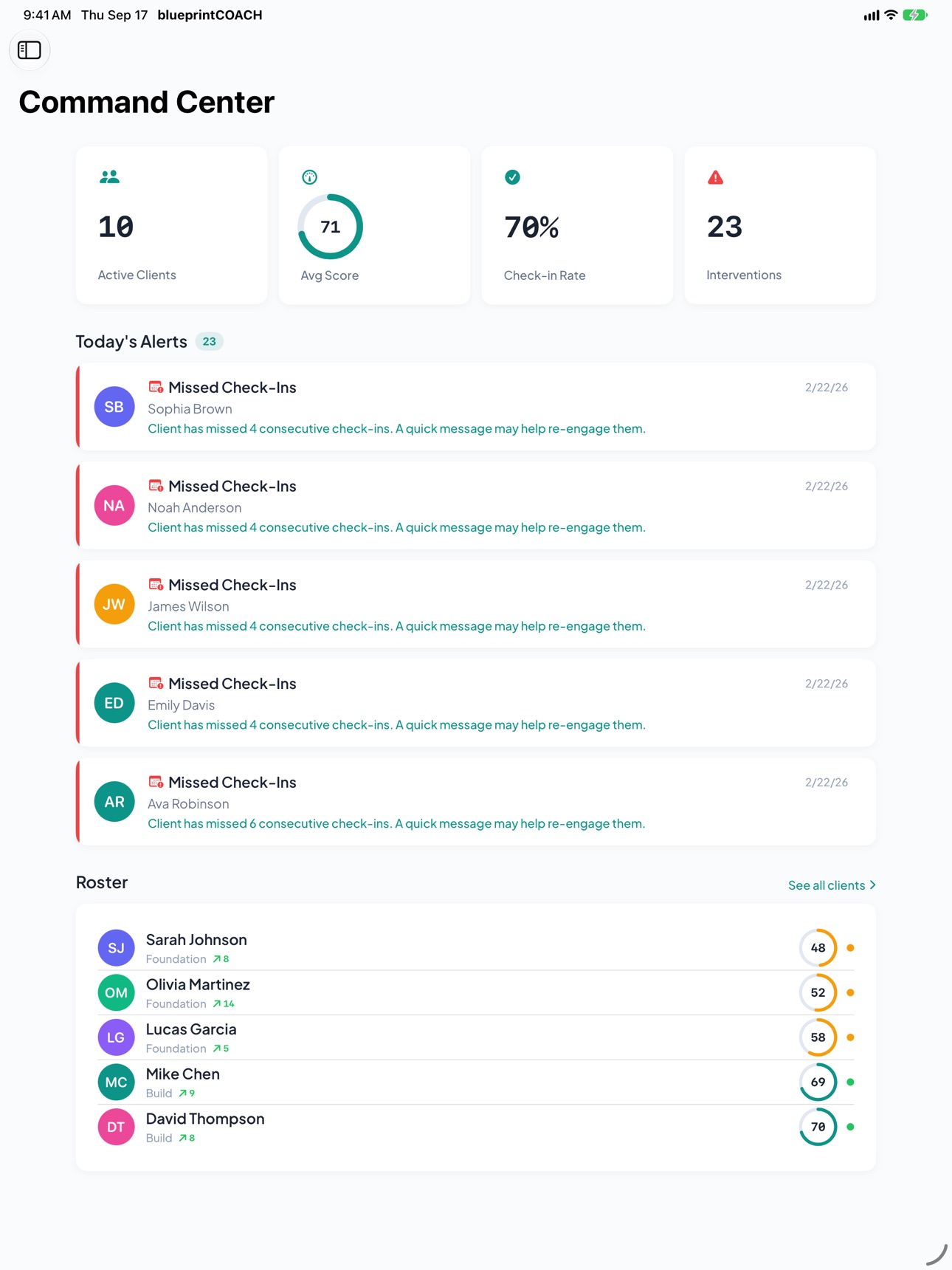Click the 70% Check-in Rate value
This screenshot has width=952, height=1270.
point(531,227)
